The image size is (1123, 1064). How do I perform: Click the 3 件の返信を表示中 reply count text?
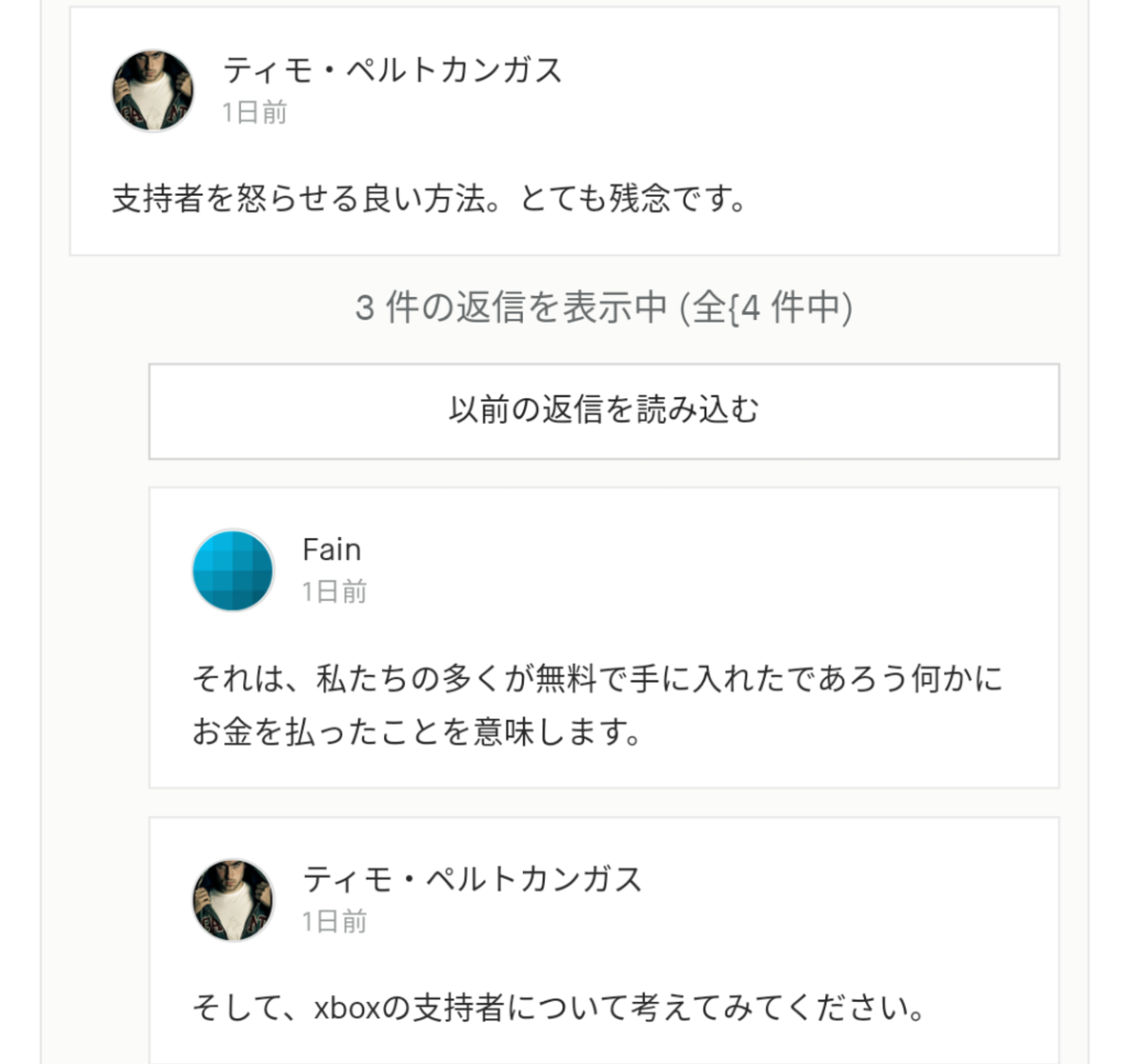coord(511,308)
